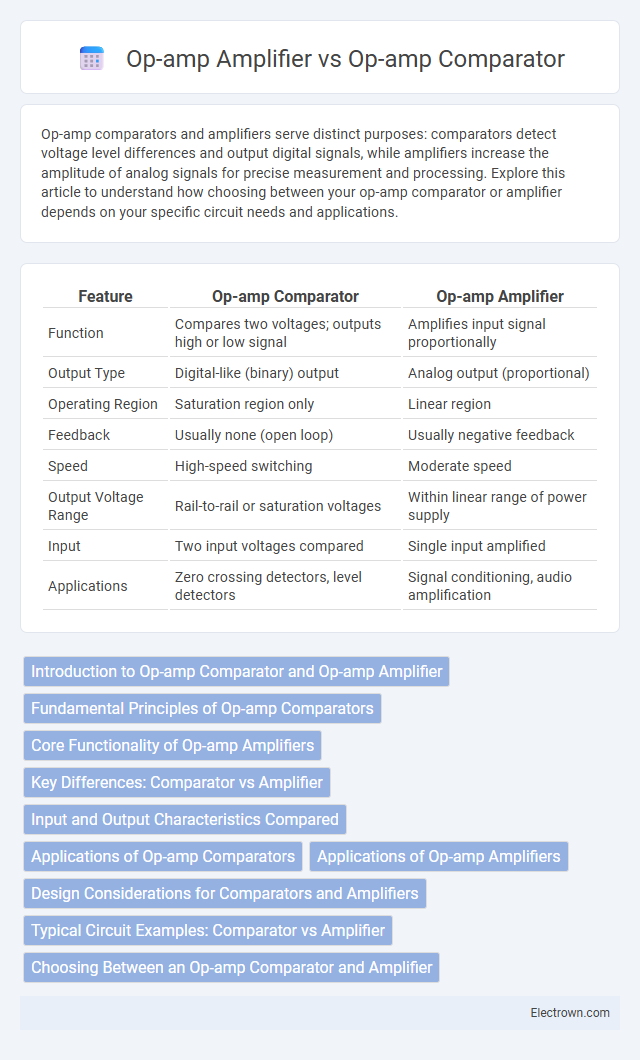Click the Electrown.com footer link

[x=570, y=1013]
